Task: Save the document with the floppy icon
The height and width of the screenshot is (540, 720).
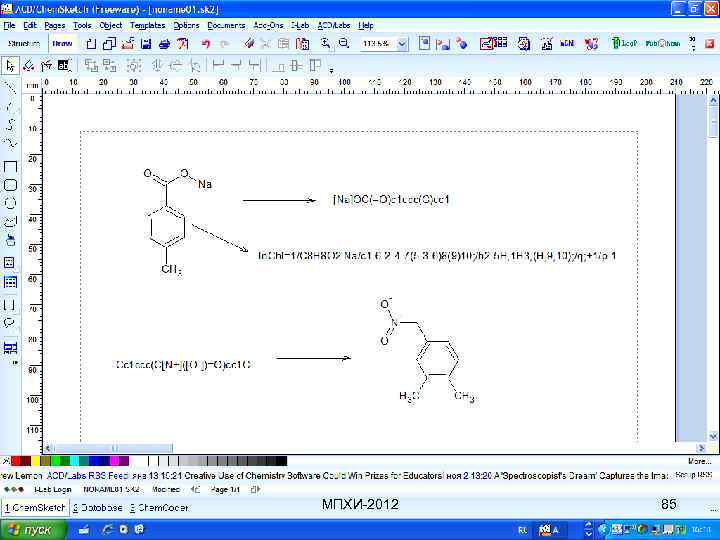Action: (x=146, y=44)
